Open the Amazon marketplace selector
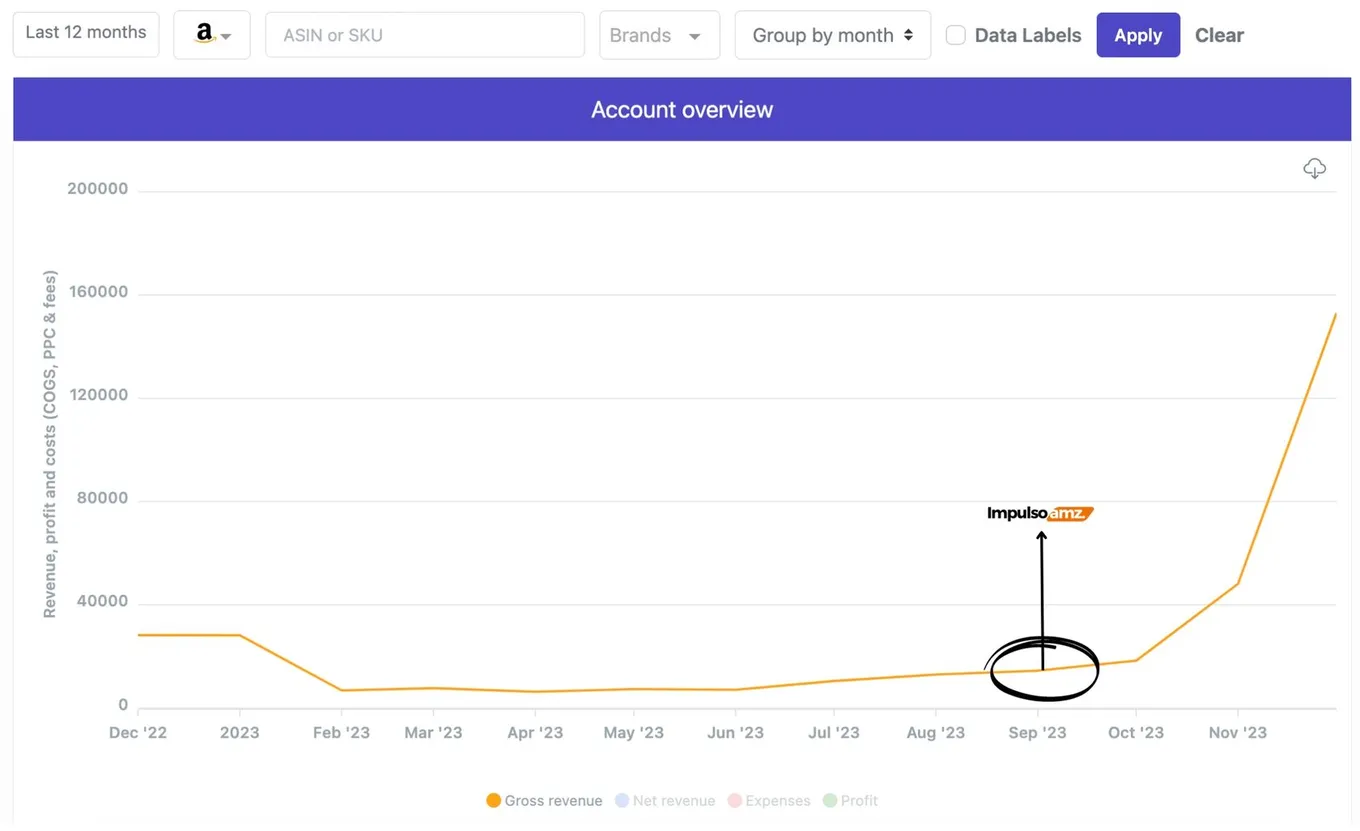This screenshot has width=1360, height=831. [212, 35]
